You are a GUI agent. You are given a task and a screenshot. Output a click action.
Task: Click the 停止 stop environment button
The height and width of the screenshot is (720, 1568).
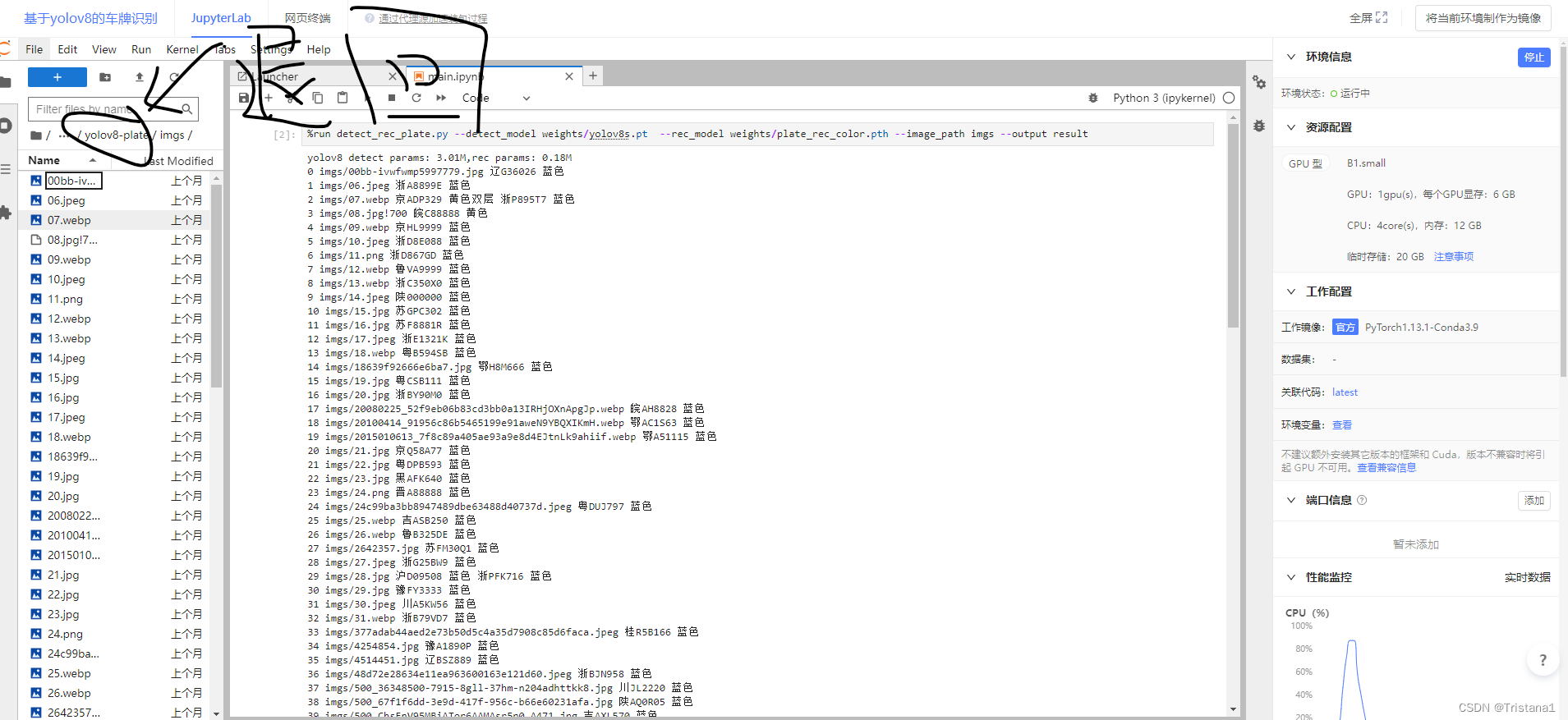1534,57
